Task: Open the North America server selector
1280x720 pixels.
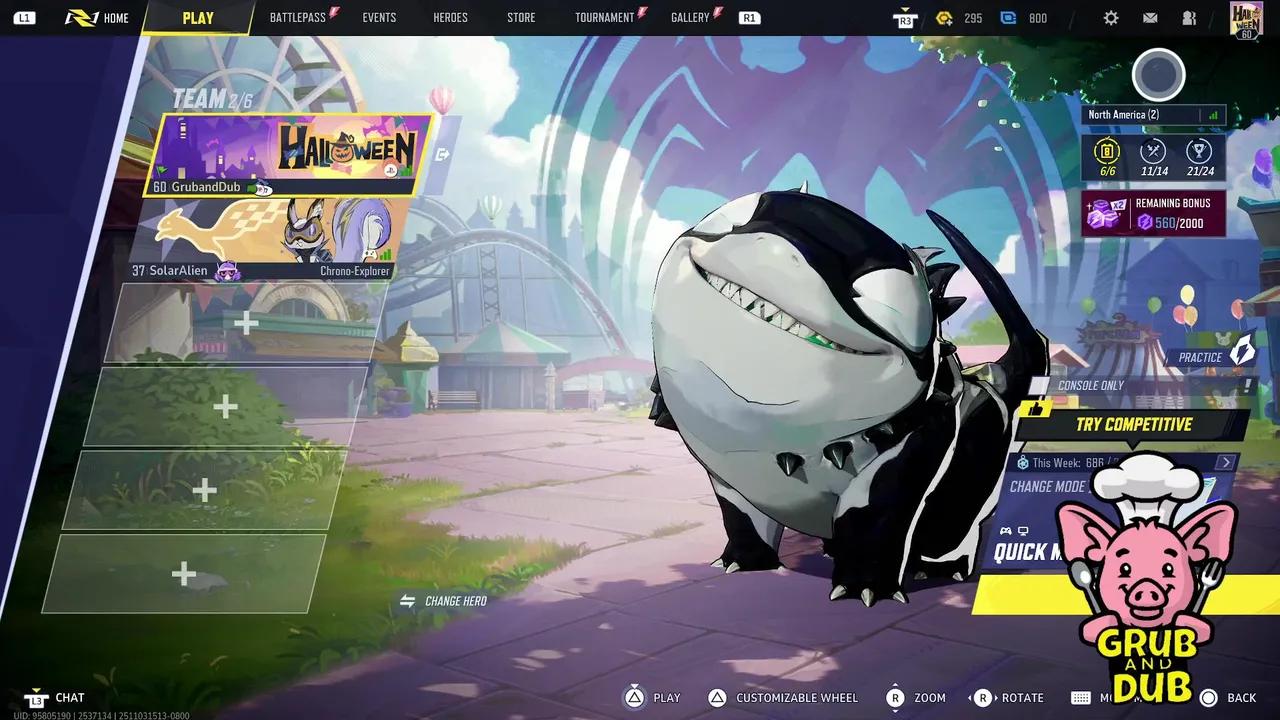Action: click(1125, 114)
